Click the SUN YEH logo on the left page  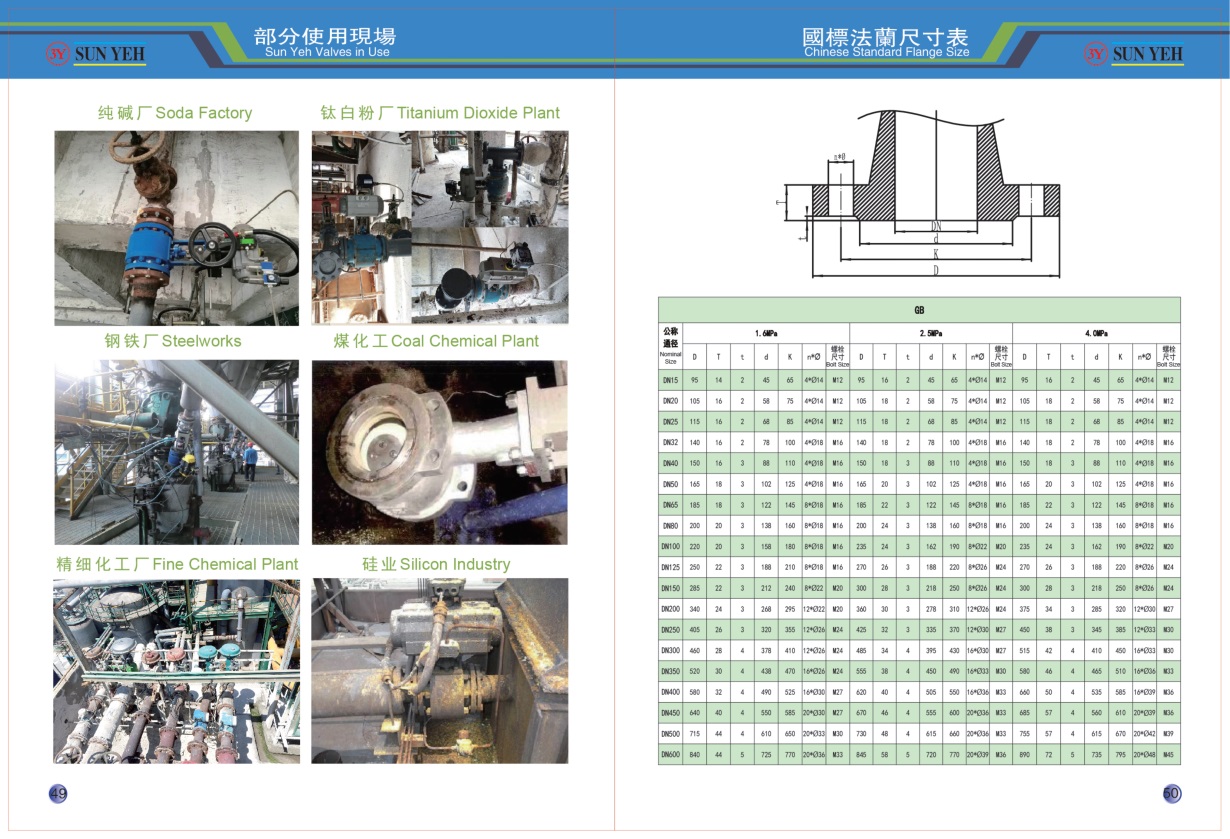[x=96, y=53]
